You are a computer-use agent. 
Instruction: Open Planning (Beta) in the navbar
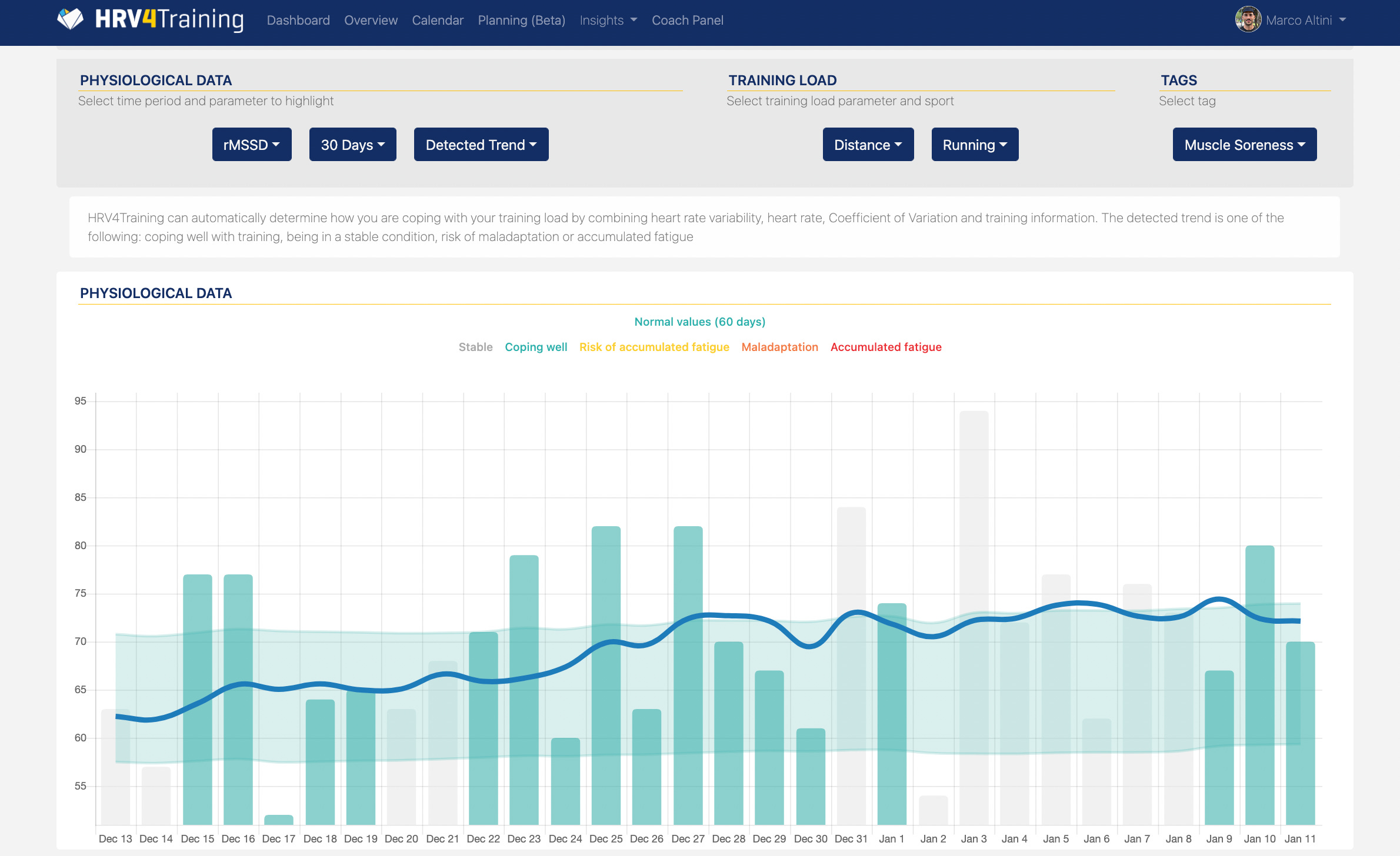[521, 21]
